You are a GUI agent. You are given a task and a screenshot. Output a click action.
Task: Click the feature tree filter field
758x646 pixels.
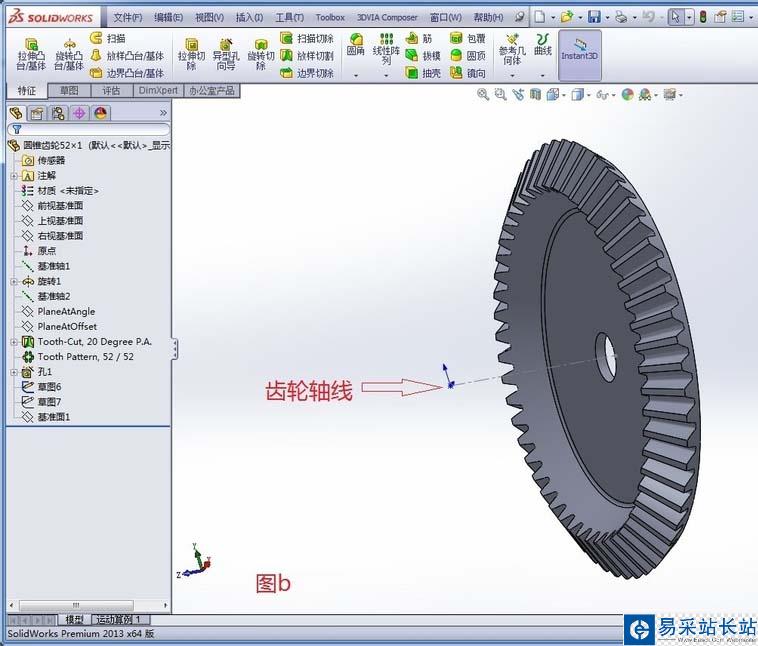click(x=89, y=130)
